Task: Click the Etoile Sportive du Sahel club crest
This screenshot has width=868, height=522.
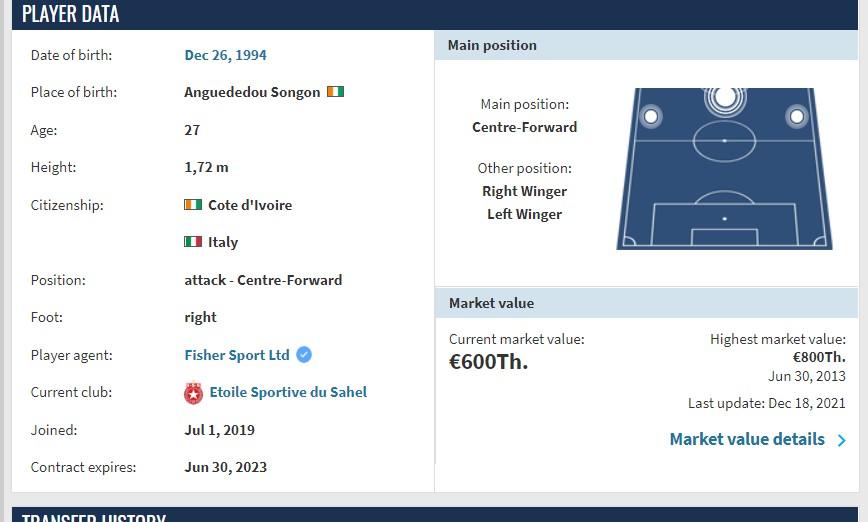Action: [193, 392]
